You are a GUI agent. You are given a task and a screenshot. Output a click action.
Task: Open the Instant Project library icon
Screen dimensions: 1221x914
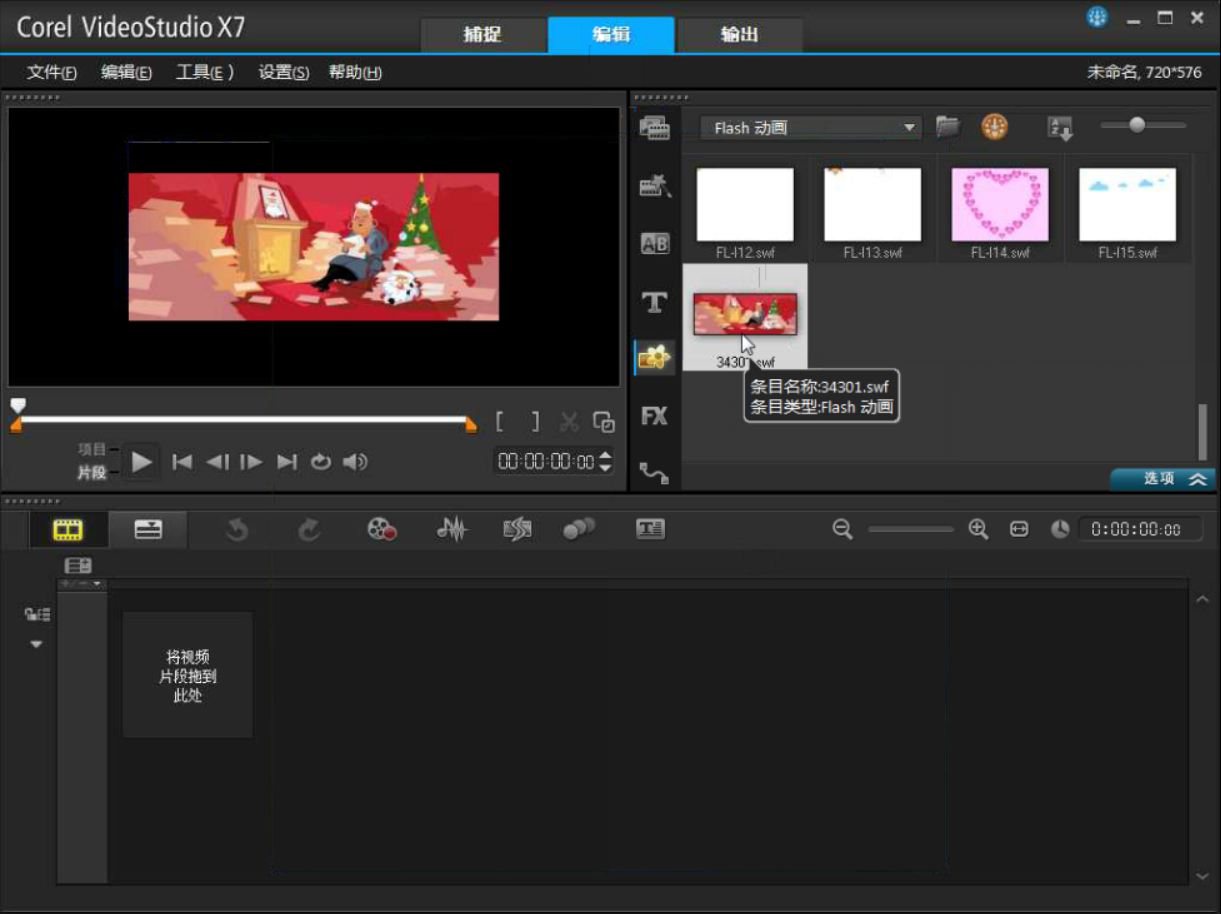[655, 185]
